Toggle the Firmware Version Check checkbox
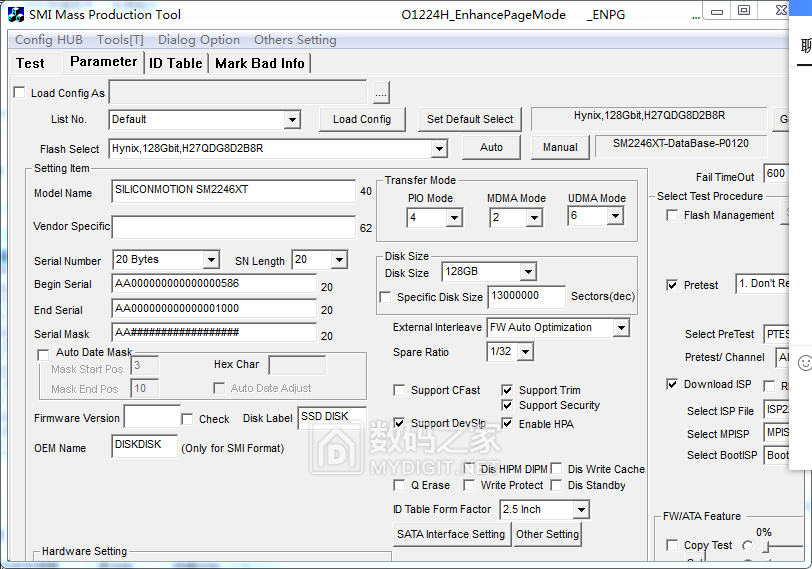The height and width of the screenshot is (569, 812). pos(187,419)
